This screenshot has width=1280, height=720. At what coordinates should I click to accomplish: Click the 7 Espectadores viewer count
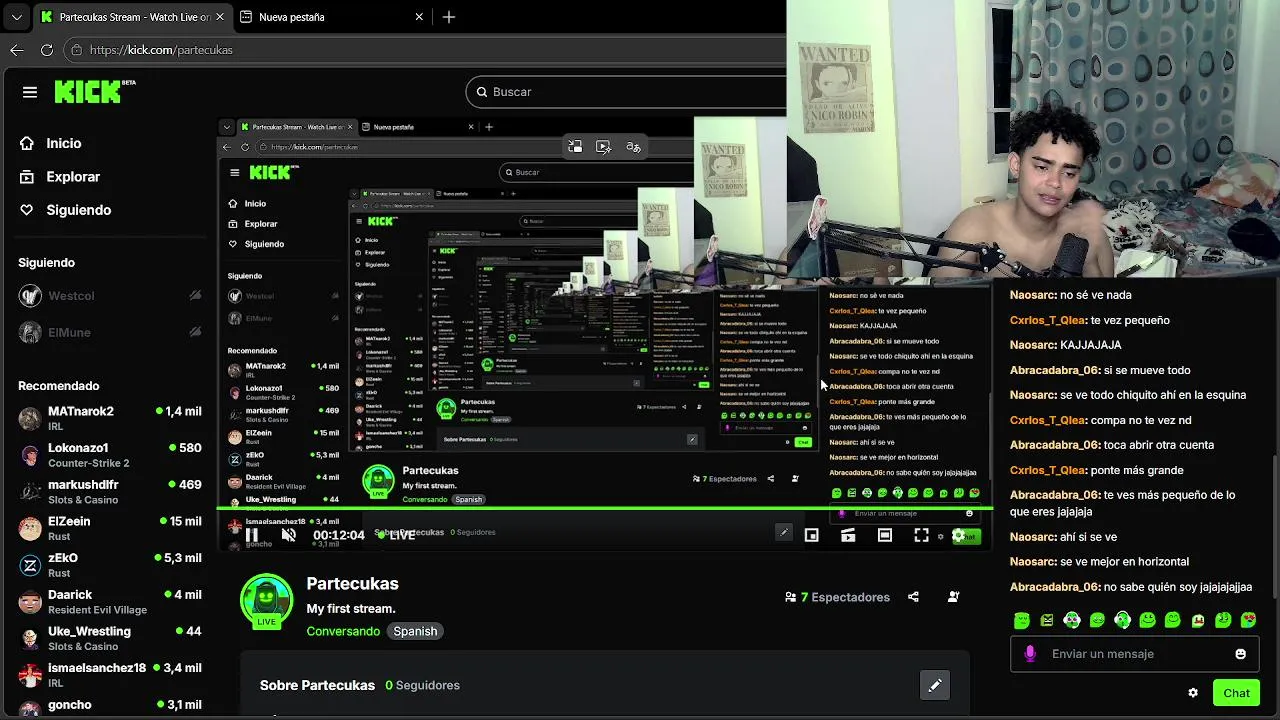837,597
